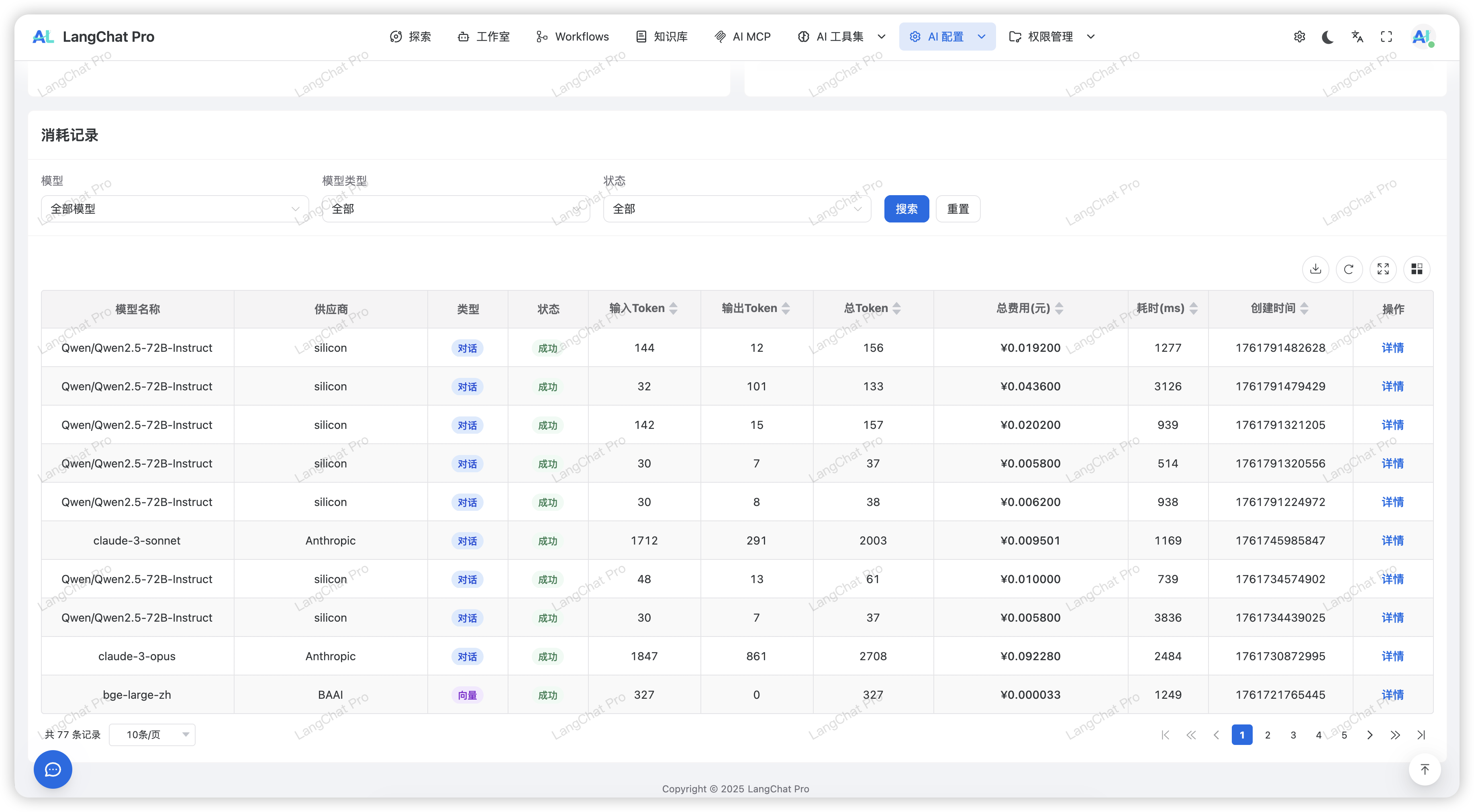Screen dimensions: 1474x812
Task: View 详情 of the claude-3-opus record
Action: (1393, 656)
